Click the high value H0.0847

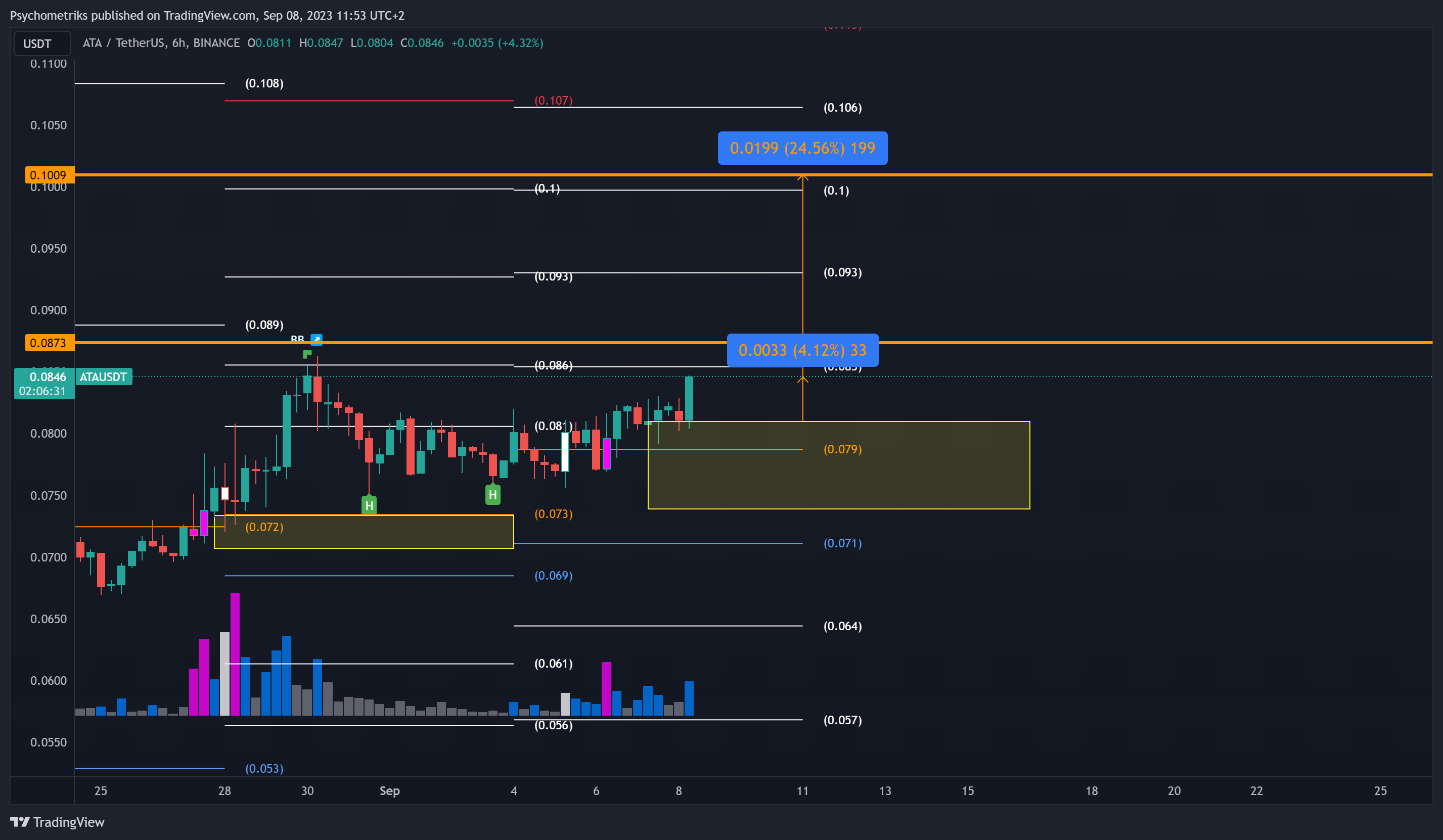pos(321,43)
